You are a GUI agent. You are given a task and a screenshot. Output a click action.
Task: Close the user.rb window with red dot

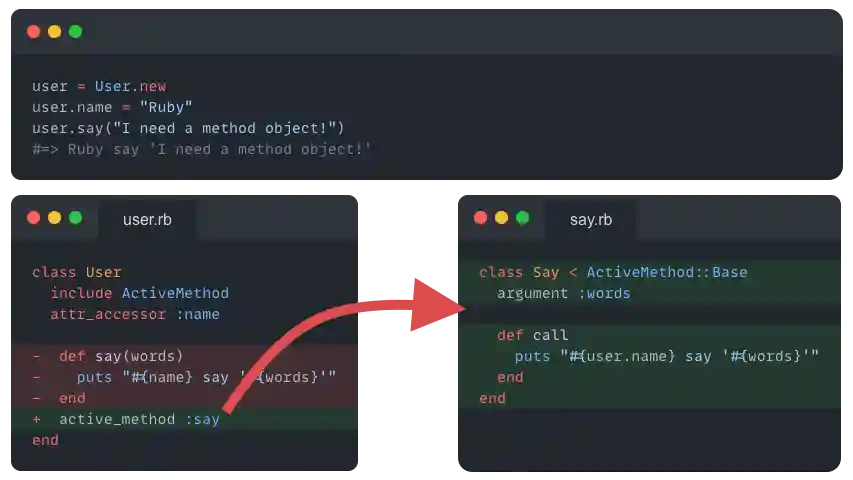click(33, 218)
